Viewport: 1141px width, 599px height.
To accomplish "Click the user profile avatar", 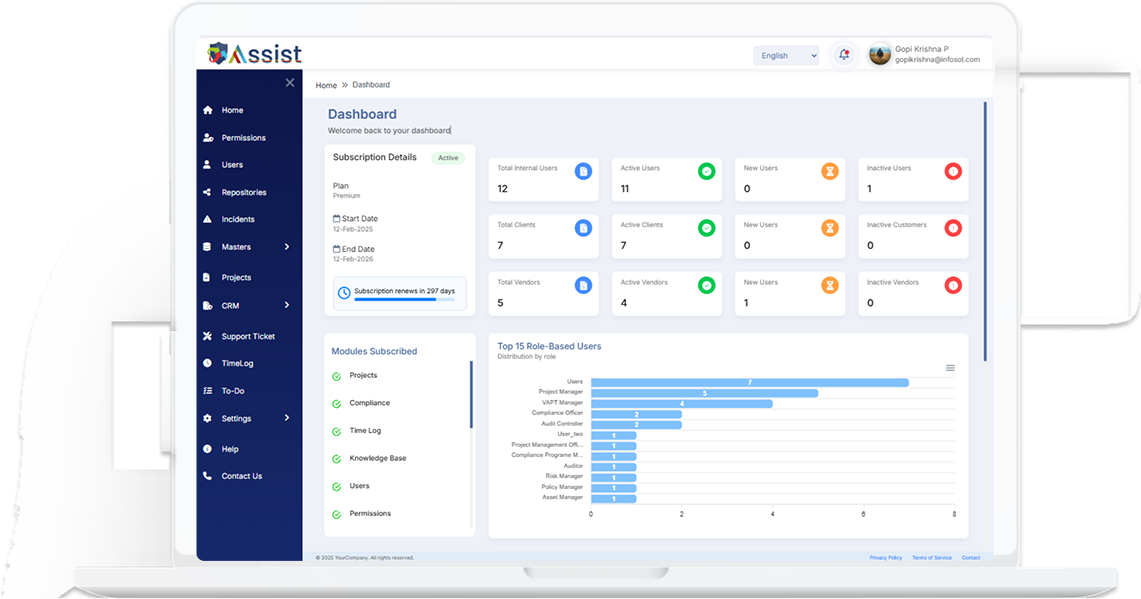I will pos(880,55).
